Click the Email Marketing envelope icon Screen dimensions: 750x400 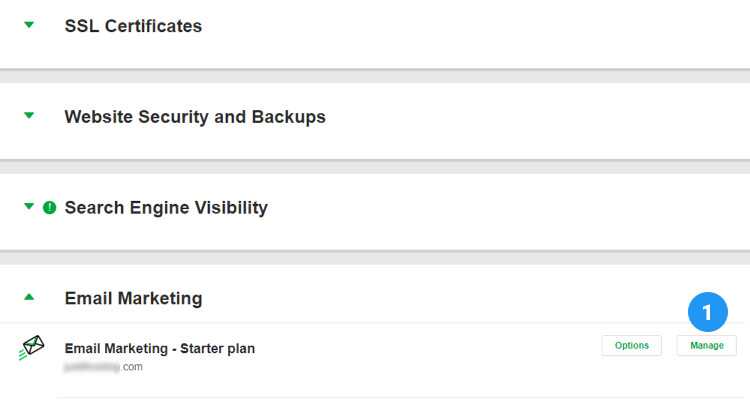pos(32,349)
